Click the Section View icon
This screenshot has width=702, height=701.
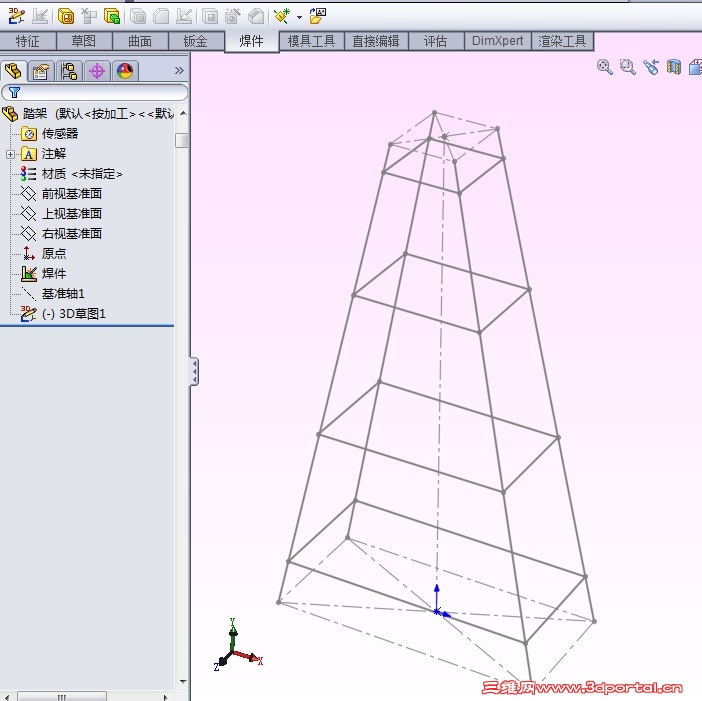pyautogui.click(x=673, y=67)
